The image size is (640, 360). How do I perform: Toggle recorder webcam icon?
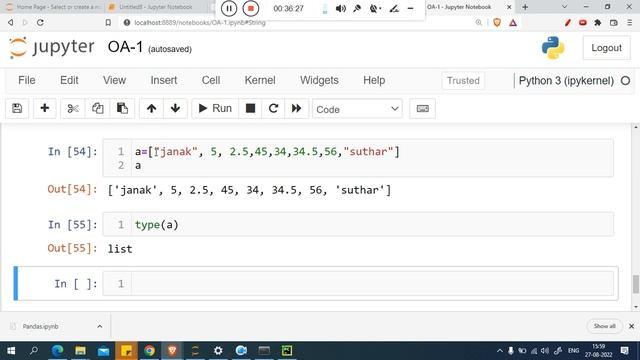coord(375,8)
